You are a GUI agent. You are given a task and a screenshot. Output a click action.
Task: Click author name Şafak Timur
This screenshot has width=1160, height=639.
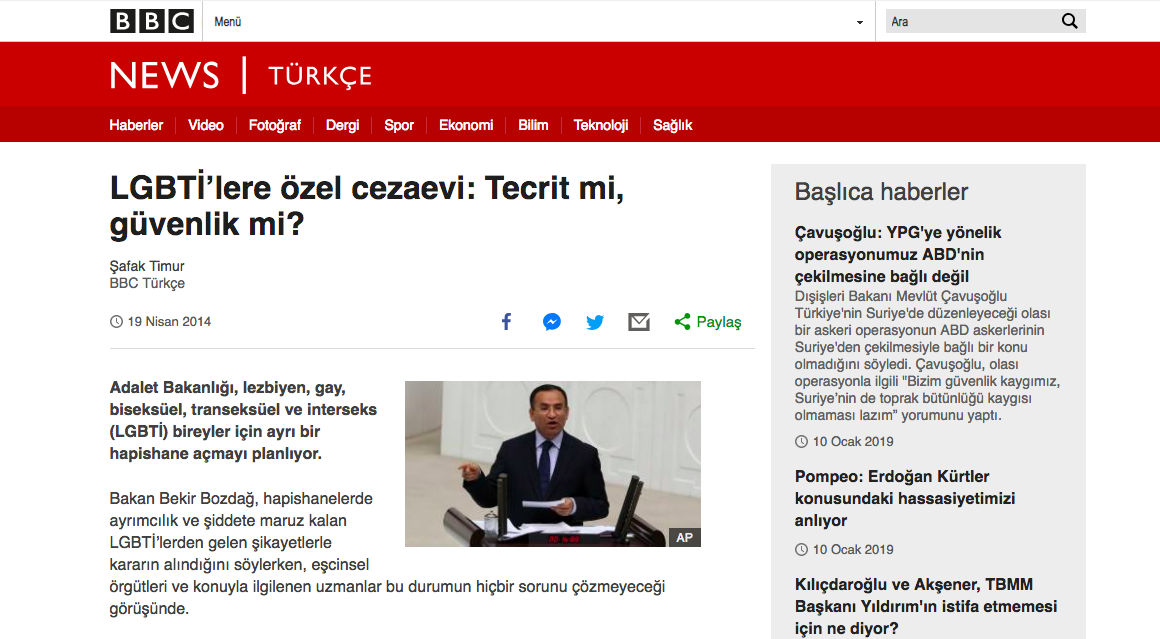(x=141, y=266)
